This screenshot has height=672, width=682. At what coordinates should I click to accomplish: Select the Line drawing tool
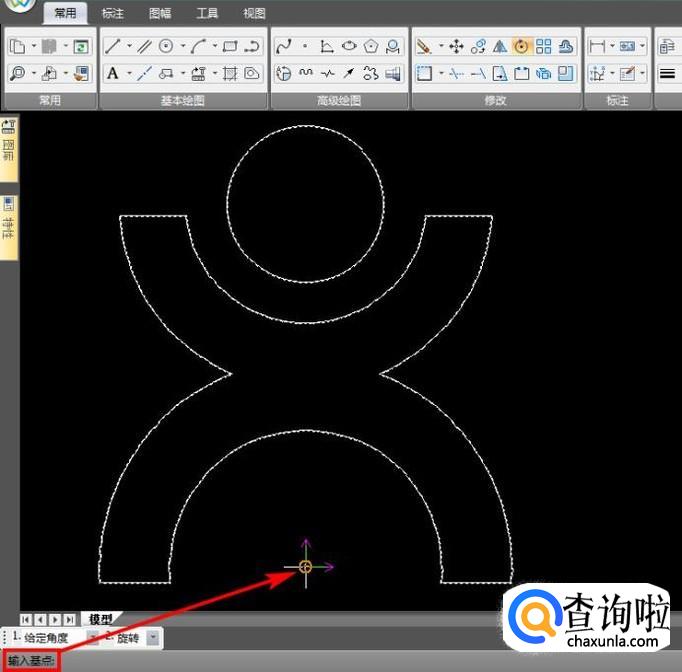(113, 47)
